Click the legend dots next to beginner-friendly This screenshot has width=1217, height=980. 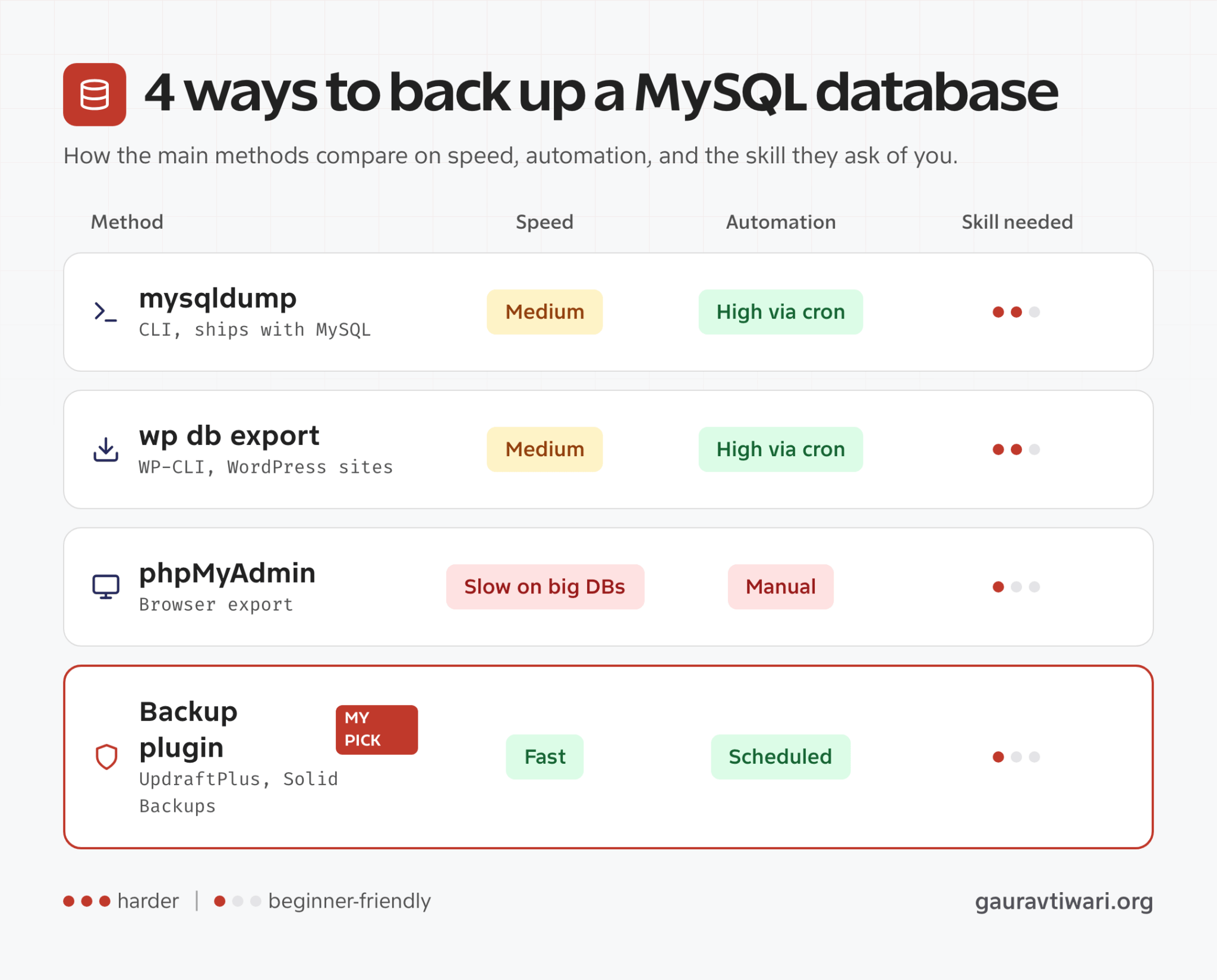coord(238,901)
